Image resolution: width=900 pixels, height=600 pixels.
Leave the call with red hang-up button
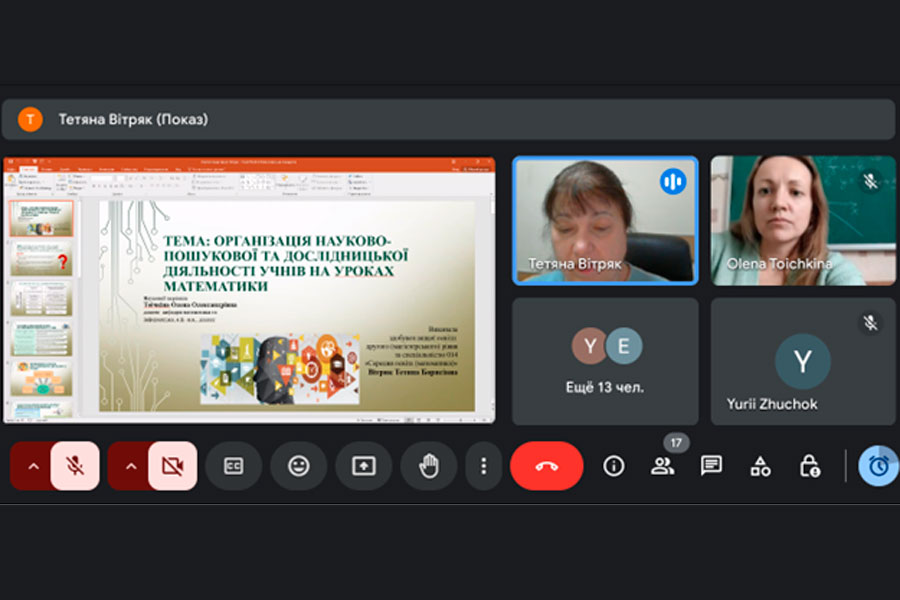coord(546,466)
